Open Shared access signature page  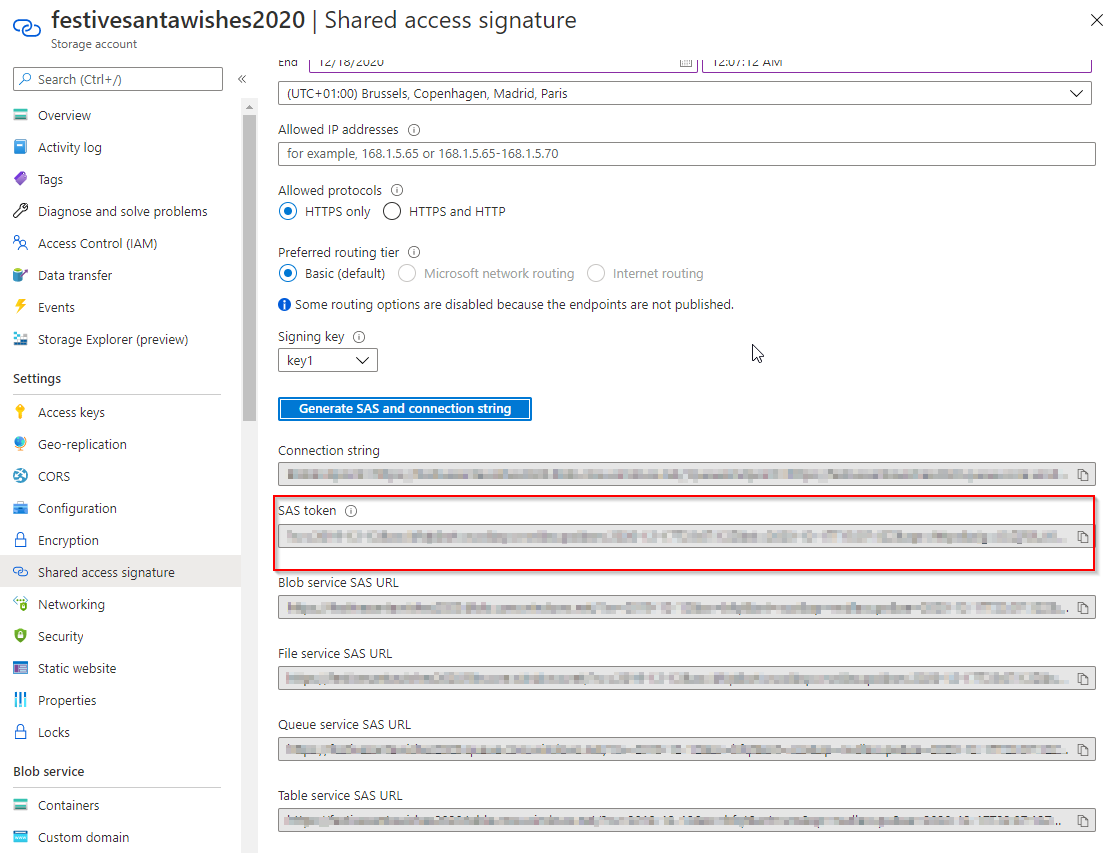click(107, 572)
